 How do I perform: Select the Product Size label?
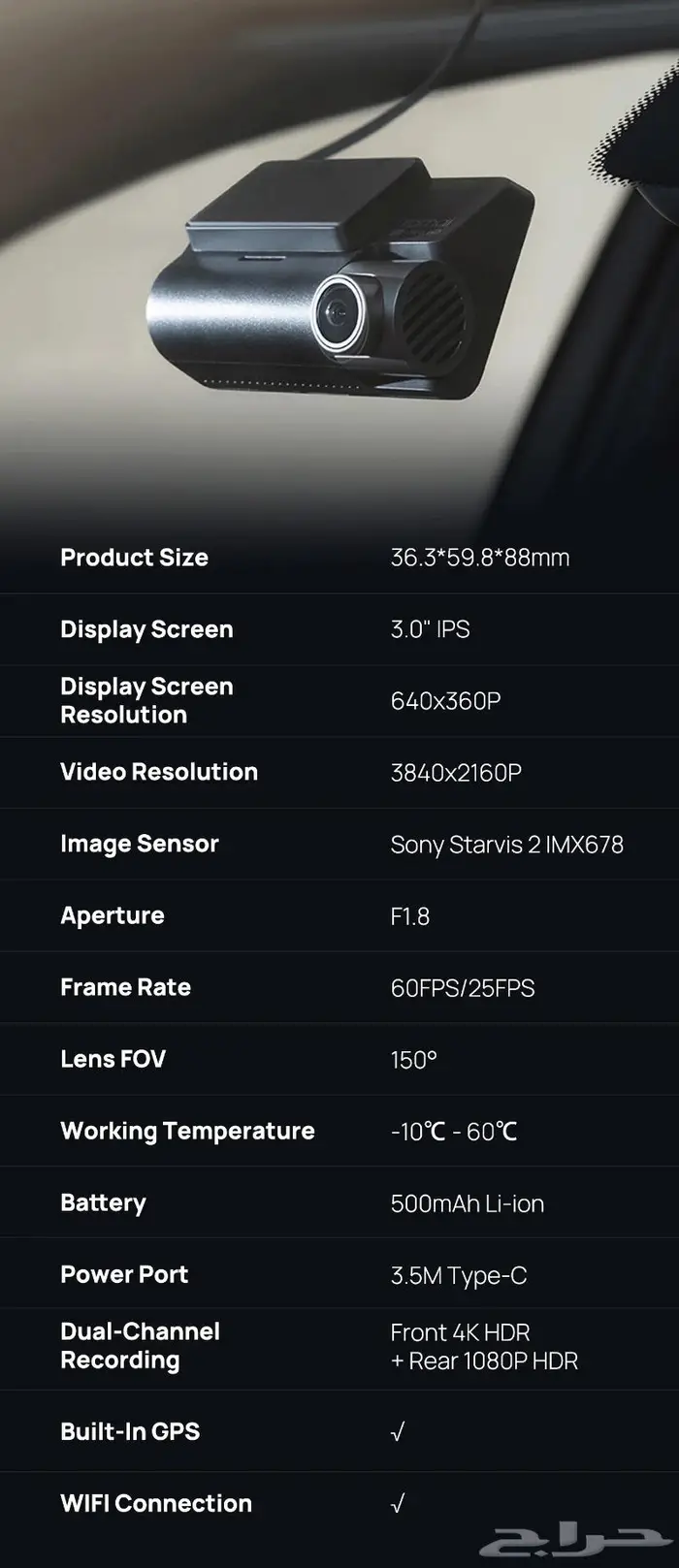[x=134, y=558]
